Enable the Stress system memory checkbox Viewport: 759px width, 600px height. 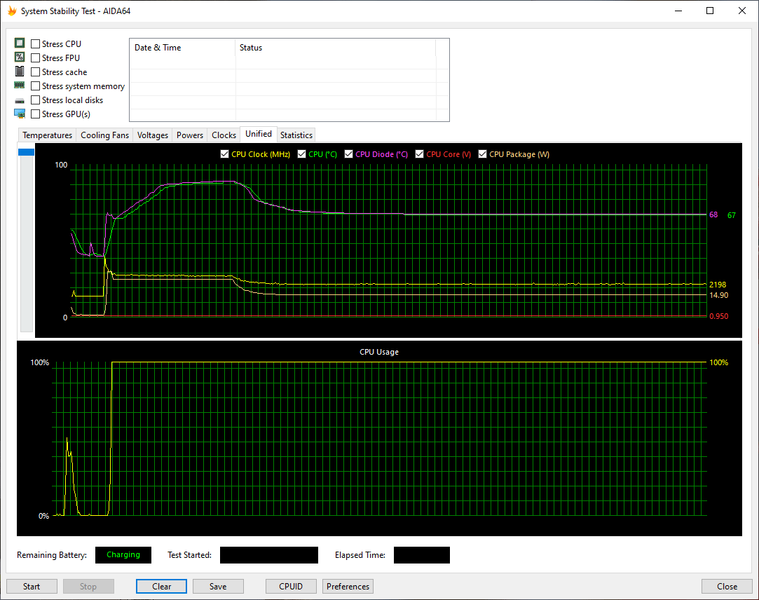pyautogui.click(x=36, y=86)
